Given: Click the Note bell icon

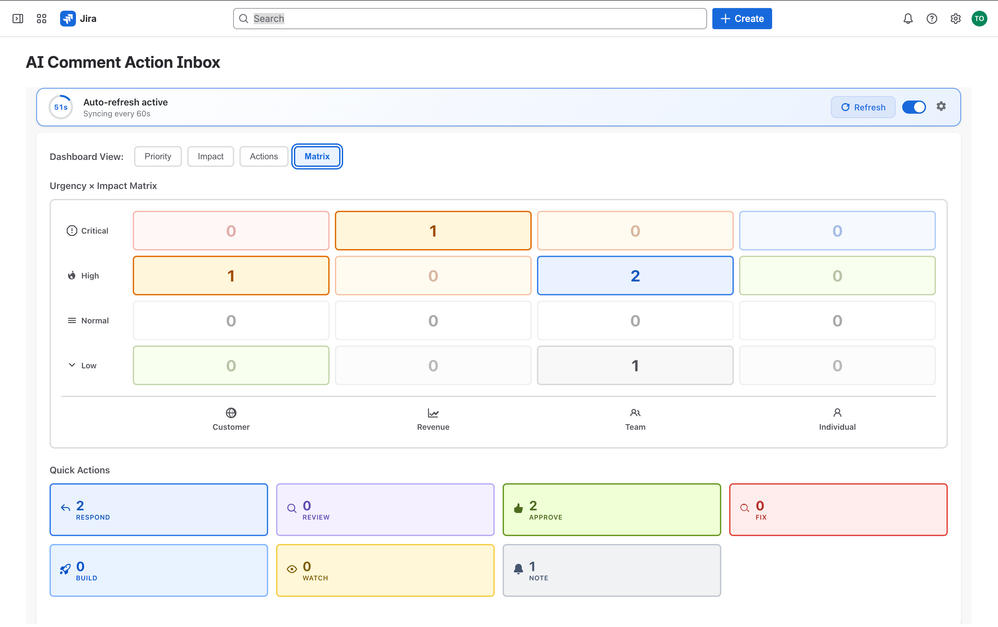Looking at the screenshot, I should click(x=518, y=569).
